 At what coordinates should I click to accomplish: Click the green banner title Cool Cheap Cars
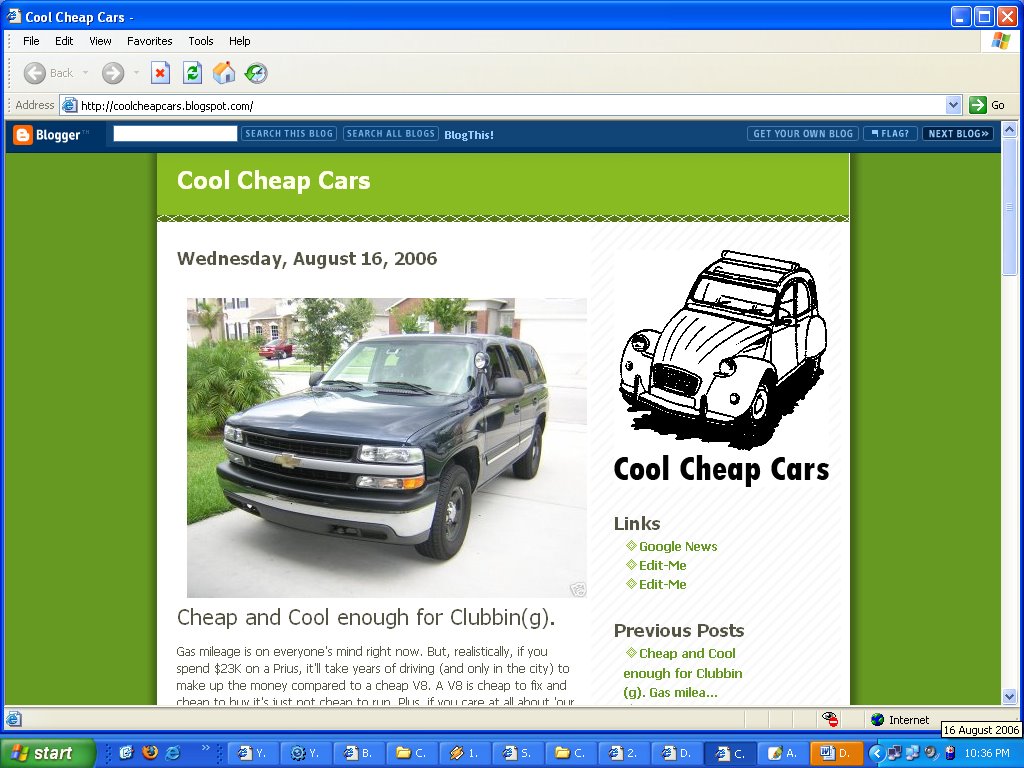coord(274,181)
